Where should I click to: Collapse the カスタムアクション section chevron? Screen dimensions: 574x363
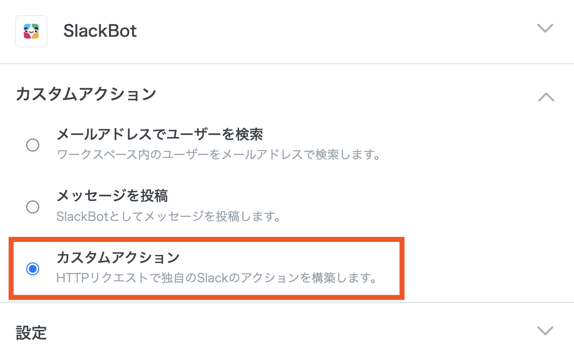(x=546, y=97)
